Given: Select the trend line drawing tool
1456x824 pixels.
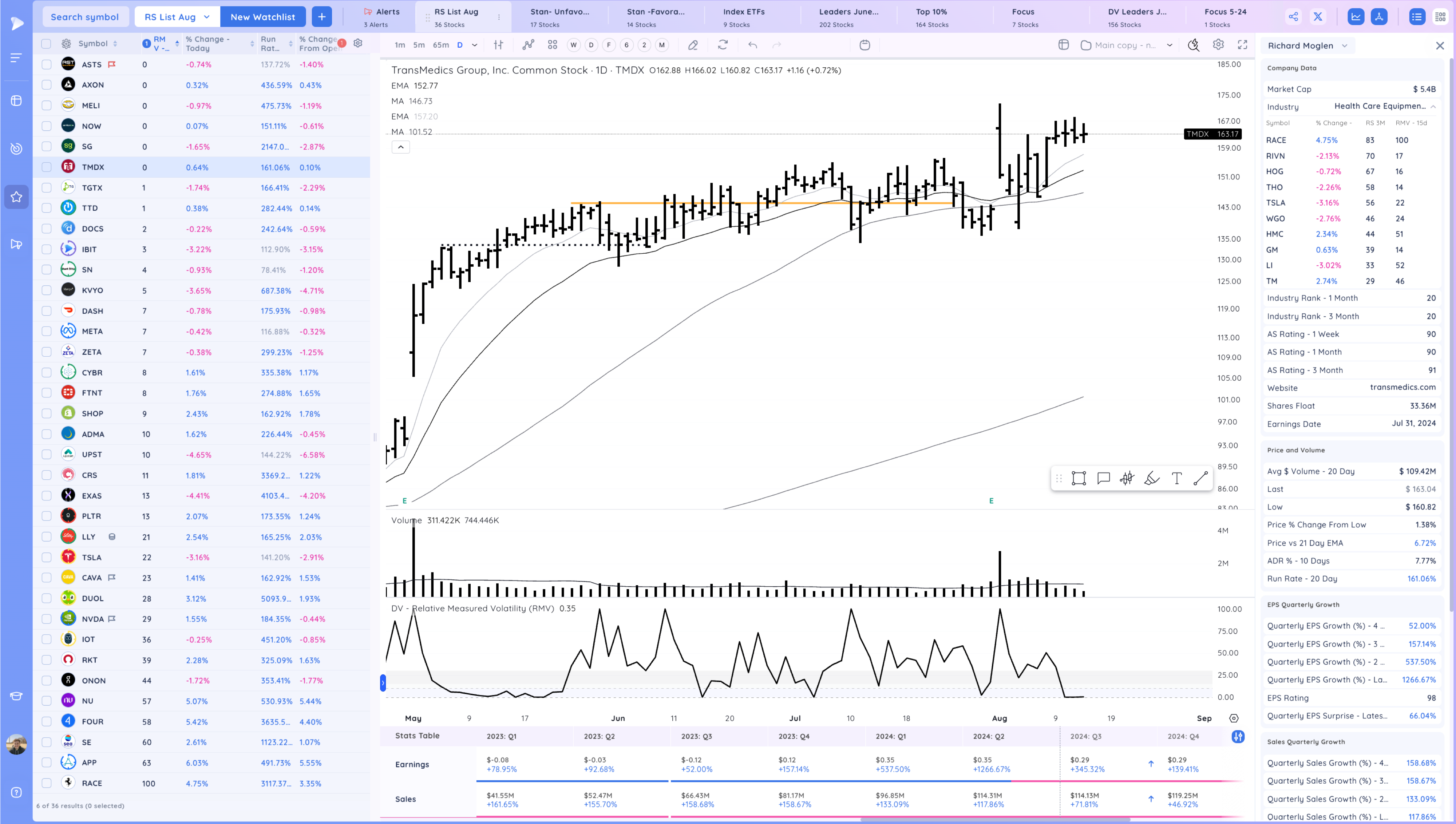Looking at the screenshot, I should (x=1200, y=478).
